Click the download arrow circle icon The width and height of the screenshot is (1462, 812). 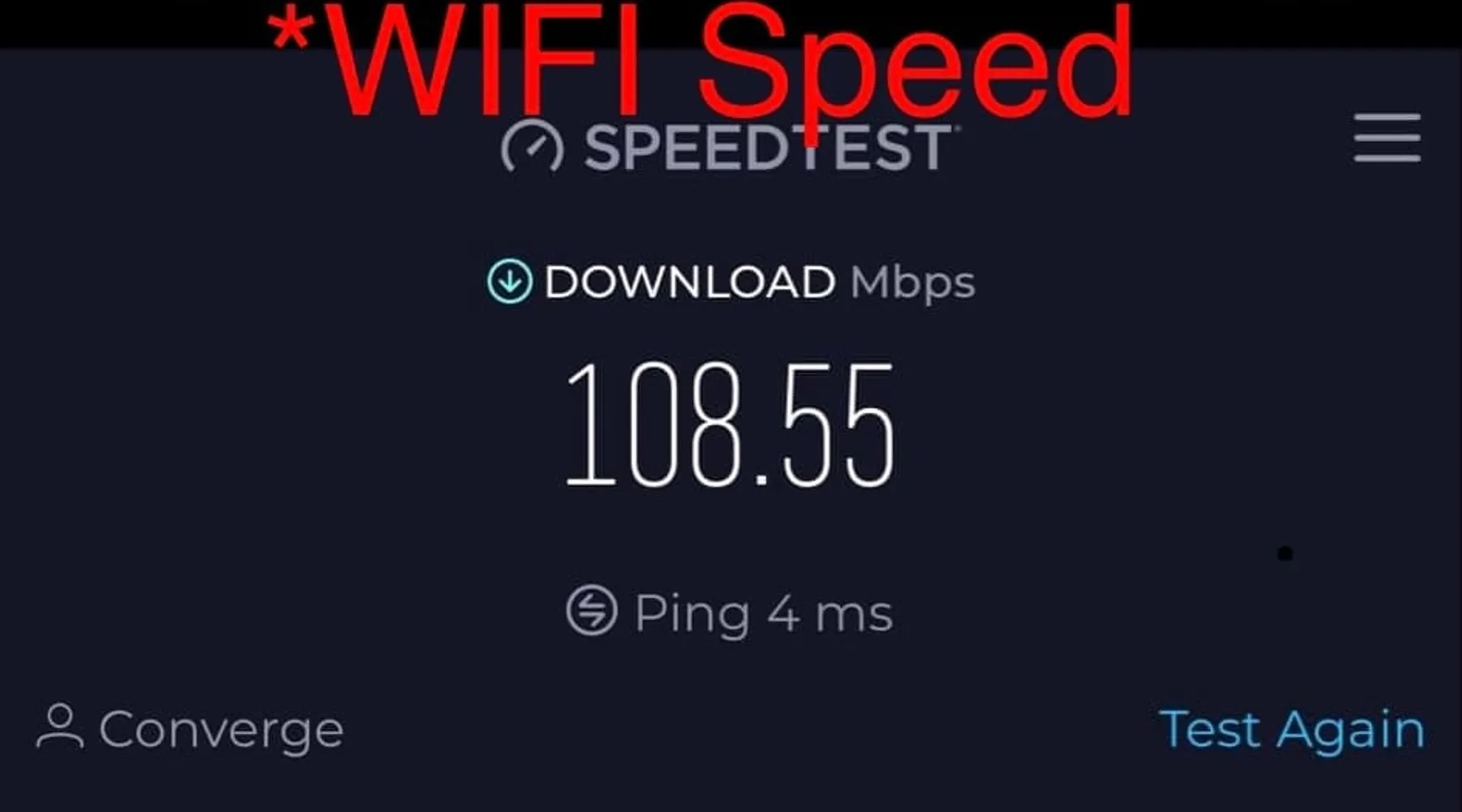click(x=509, y=281)
